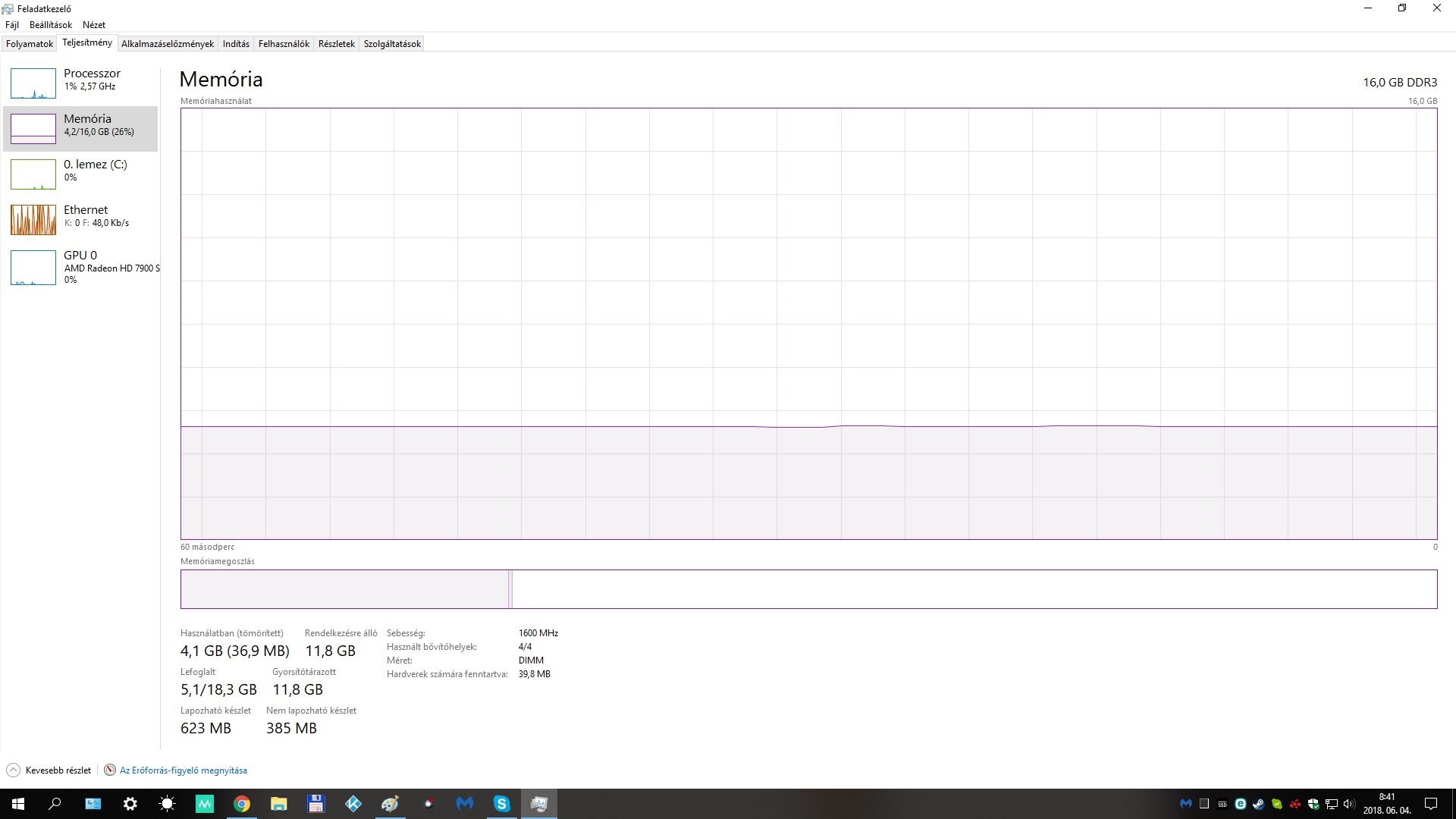Switch to the Alkalmazáselőzmények tab
Viewport: 1456px width, 819px height.
tap(167, 44)
